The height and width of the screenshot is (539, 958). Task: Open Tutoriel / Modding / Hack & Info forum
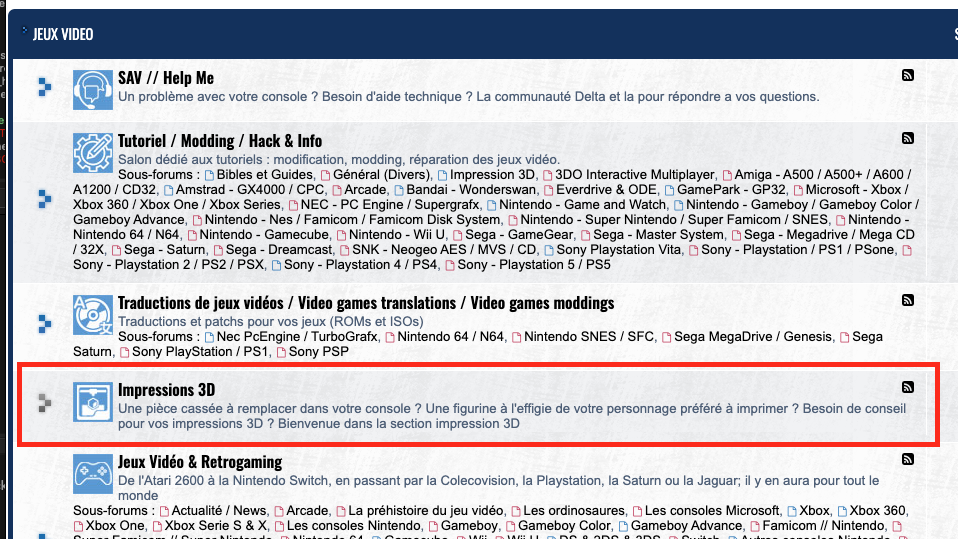coord(220,141)
